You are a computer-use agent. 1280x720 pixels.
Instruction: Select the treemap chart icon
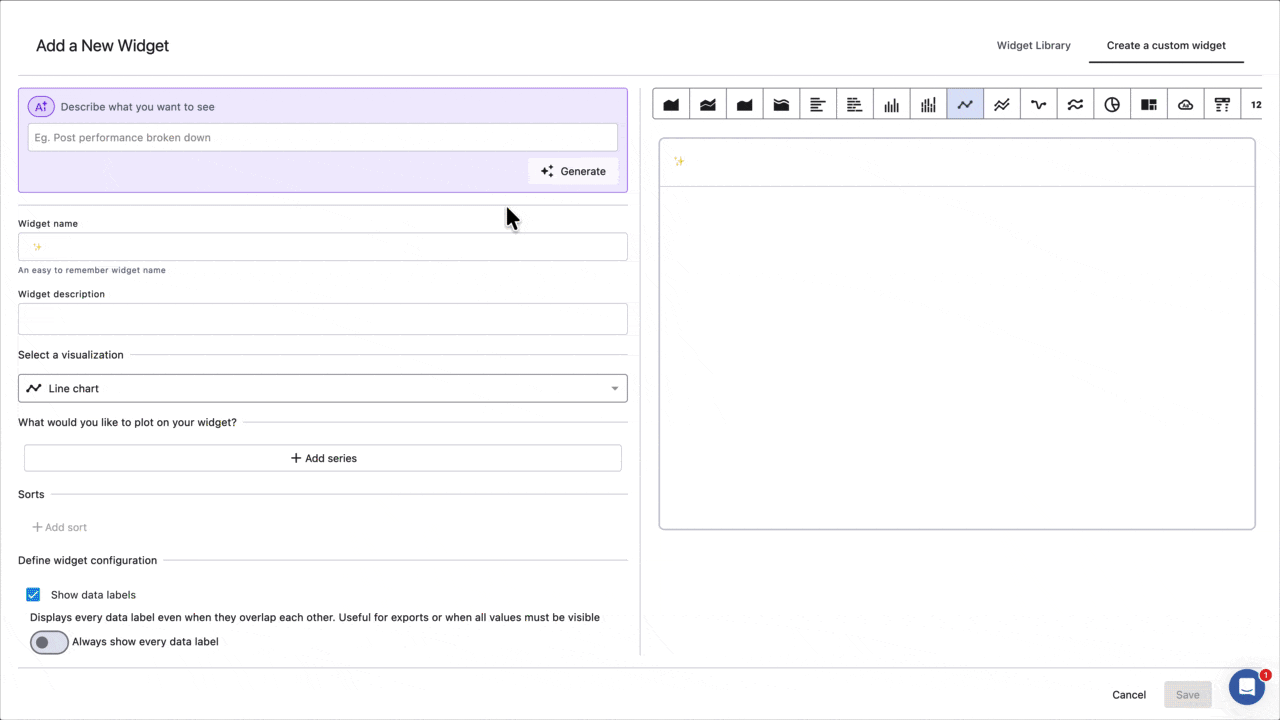(1148, 104)
